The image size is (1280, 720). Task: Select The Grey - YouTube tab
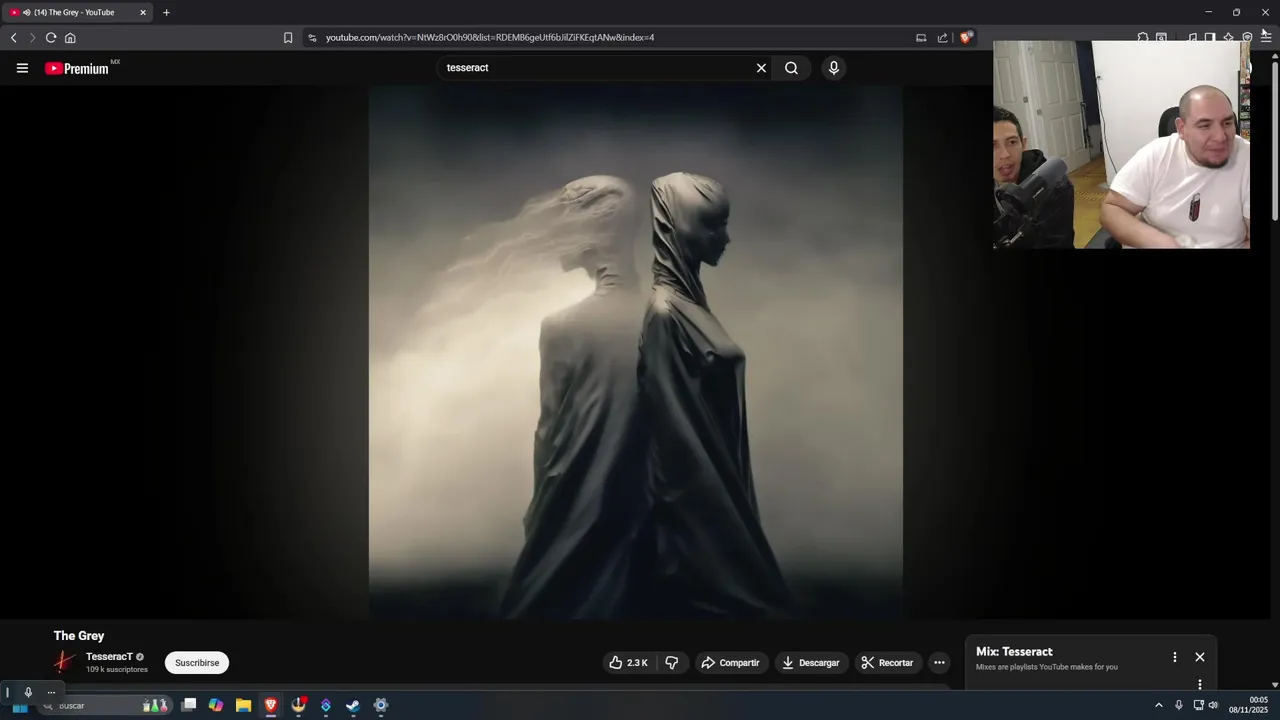click(x=78, y=13)
